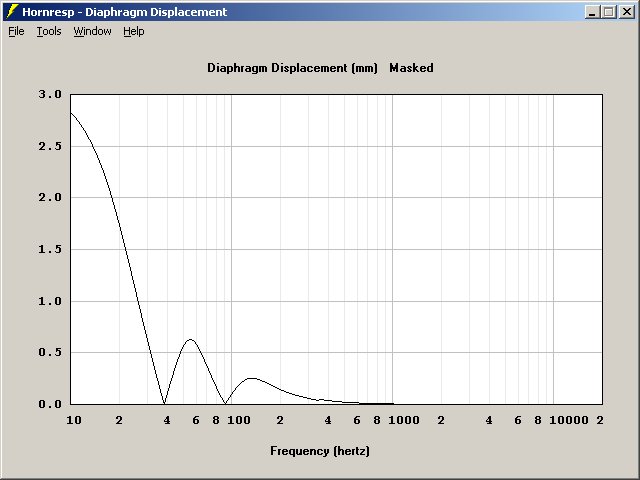Screen dimensions: 640x480
Task: Click the 10 label on the frequency axis
Action: pos(74,420)
